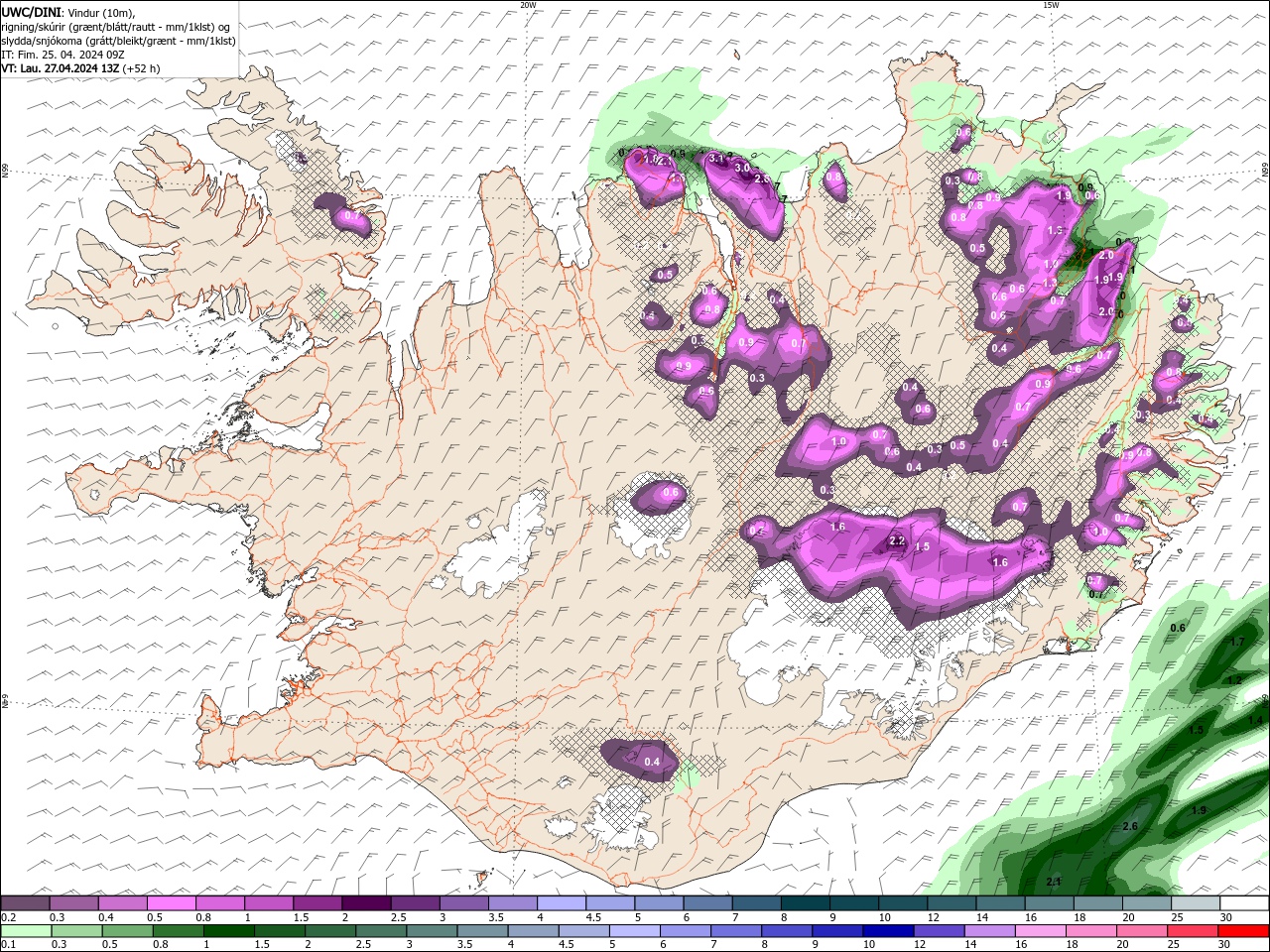This screenshot has height=952, width=1270.
Task: Select the 'IT: Fim. 25. 04. 2024 09Z' line
Action: (62, 55)
